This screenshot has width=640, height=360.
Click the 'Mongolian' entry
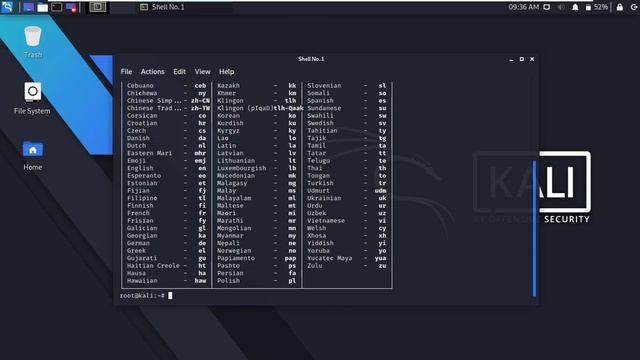coord(234,228)
